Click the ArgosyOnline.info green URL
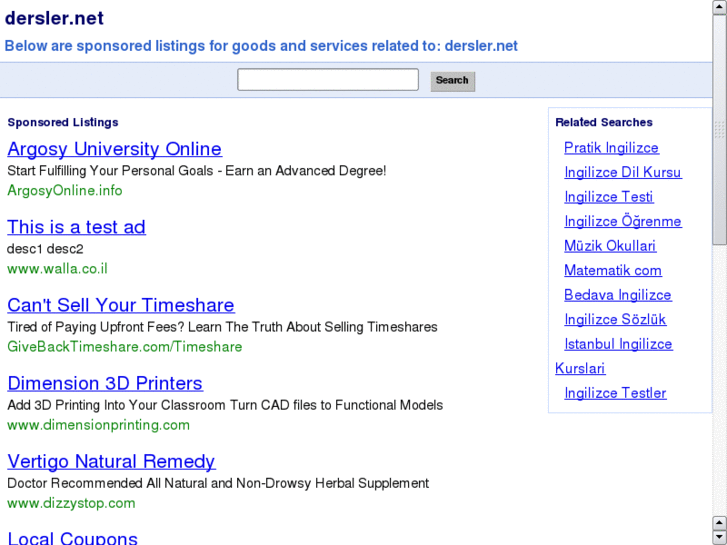The width and height of the screenshot is (727, 545). click(65, 191)
